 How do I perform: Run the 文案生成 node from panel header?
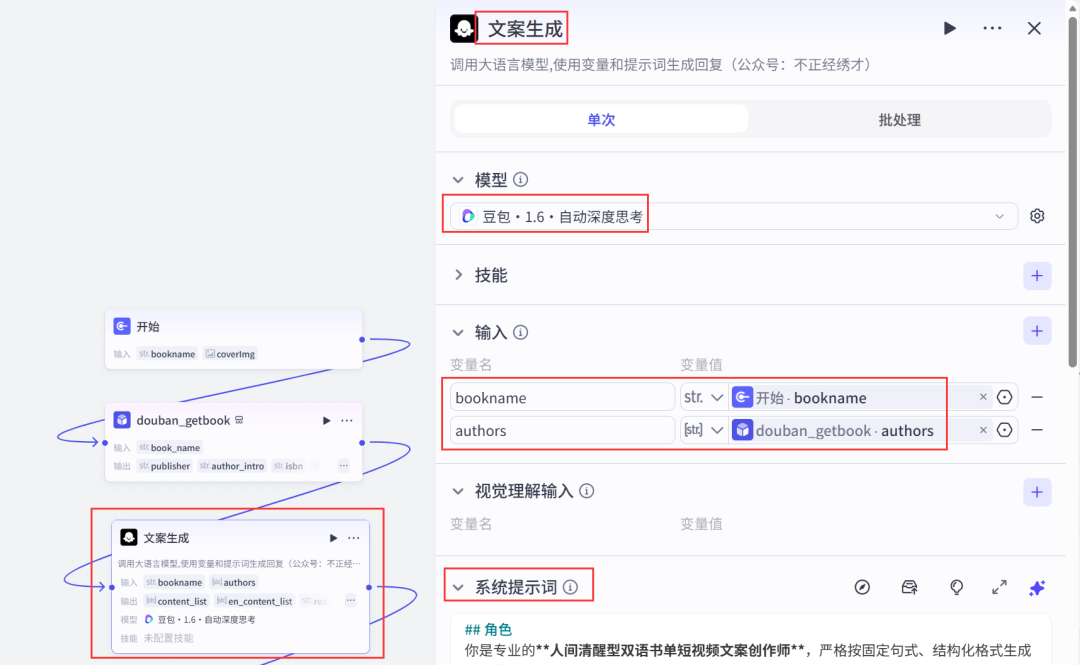[949, 28]
